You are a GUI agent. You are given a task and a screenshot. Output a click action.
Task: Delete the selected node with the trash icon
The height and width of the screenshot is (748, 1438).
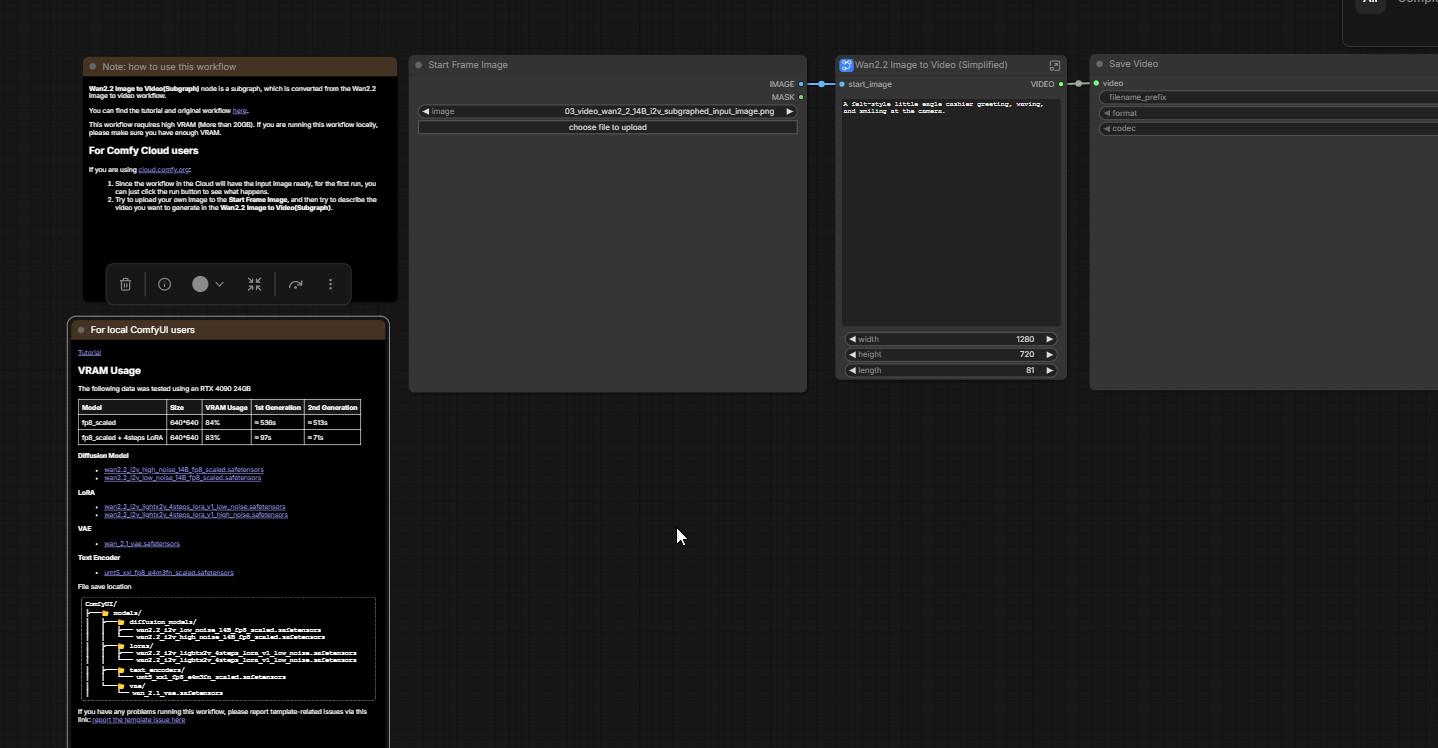click(126, 284)
